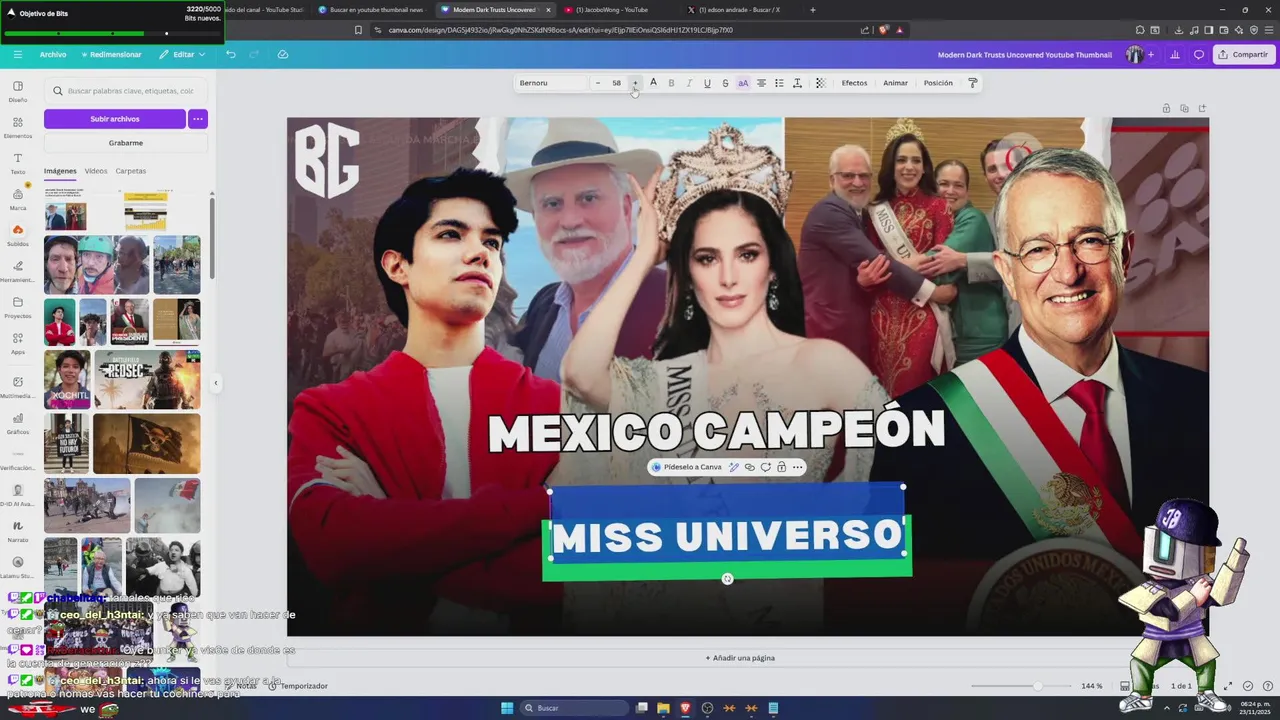The image size is (1280, 720).
Task: Open the Apps panel
Action: click(18, 343)
